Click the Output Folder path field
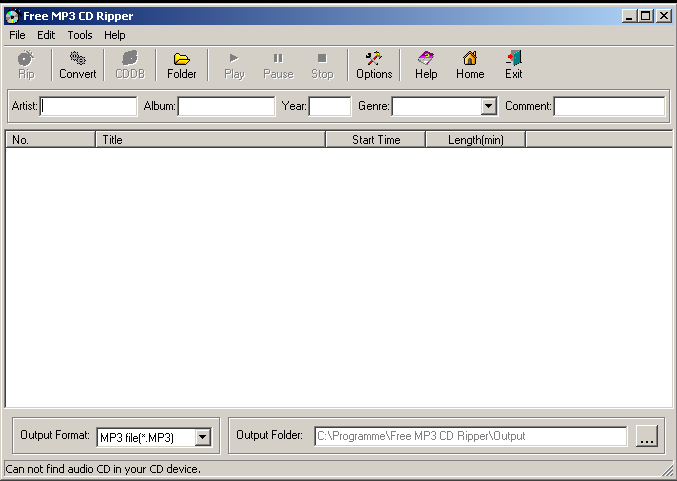This screenshot has height=481, width=677. 471,436
